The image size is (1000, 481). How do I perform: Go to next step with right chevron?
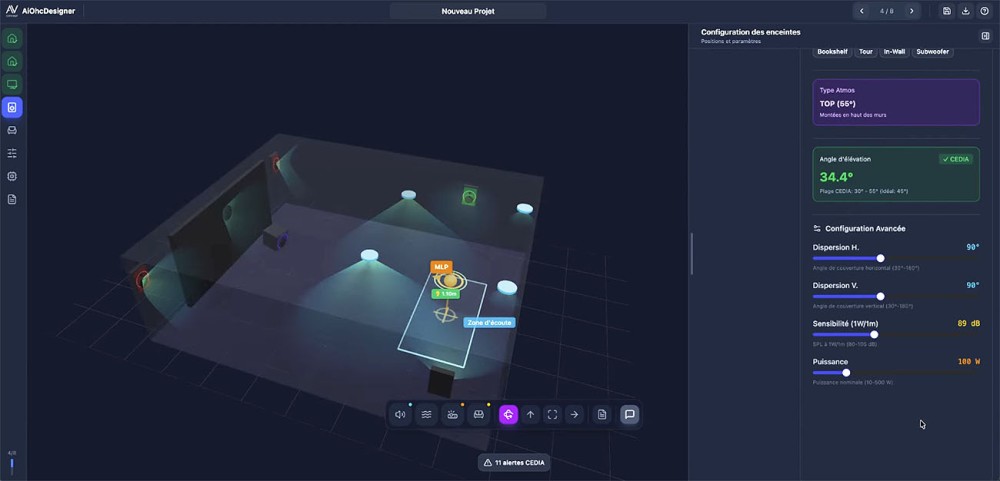click(911, 11)
